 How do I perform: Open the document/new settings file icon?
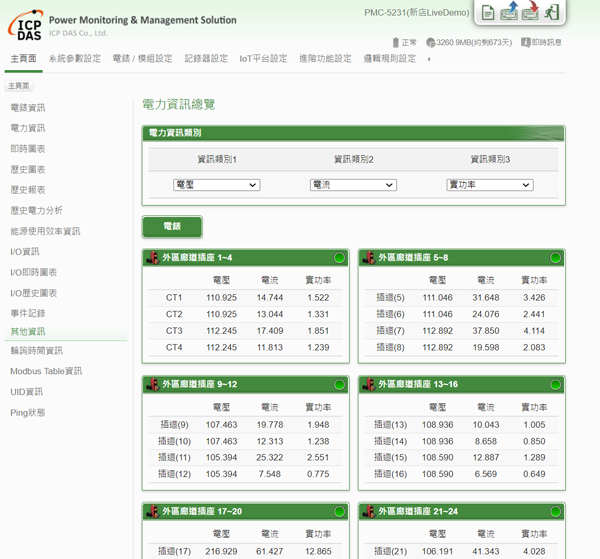(x=488, y=13)
